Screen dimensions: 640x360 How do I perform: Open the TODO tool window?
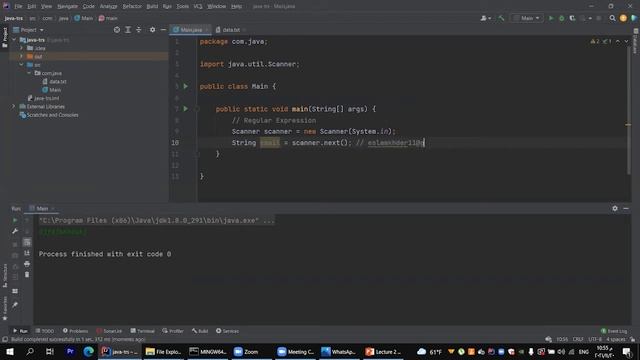coord(44,331)
